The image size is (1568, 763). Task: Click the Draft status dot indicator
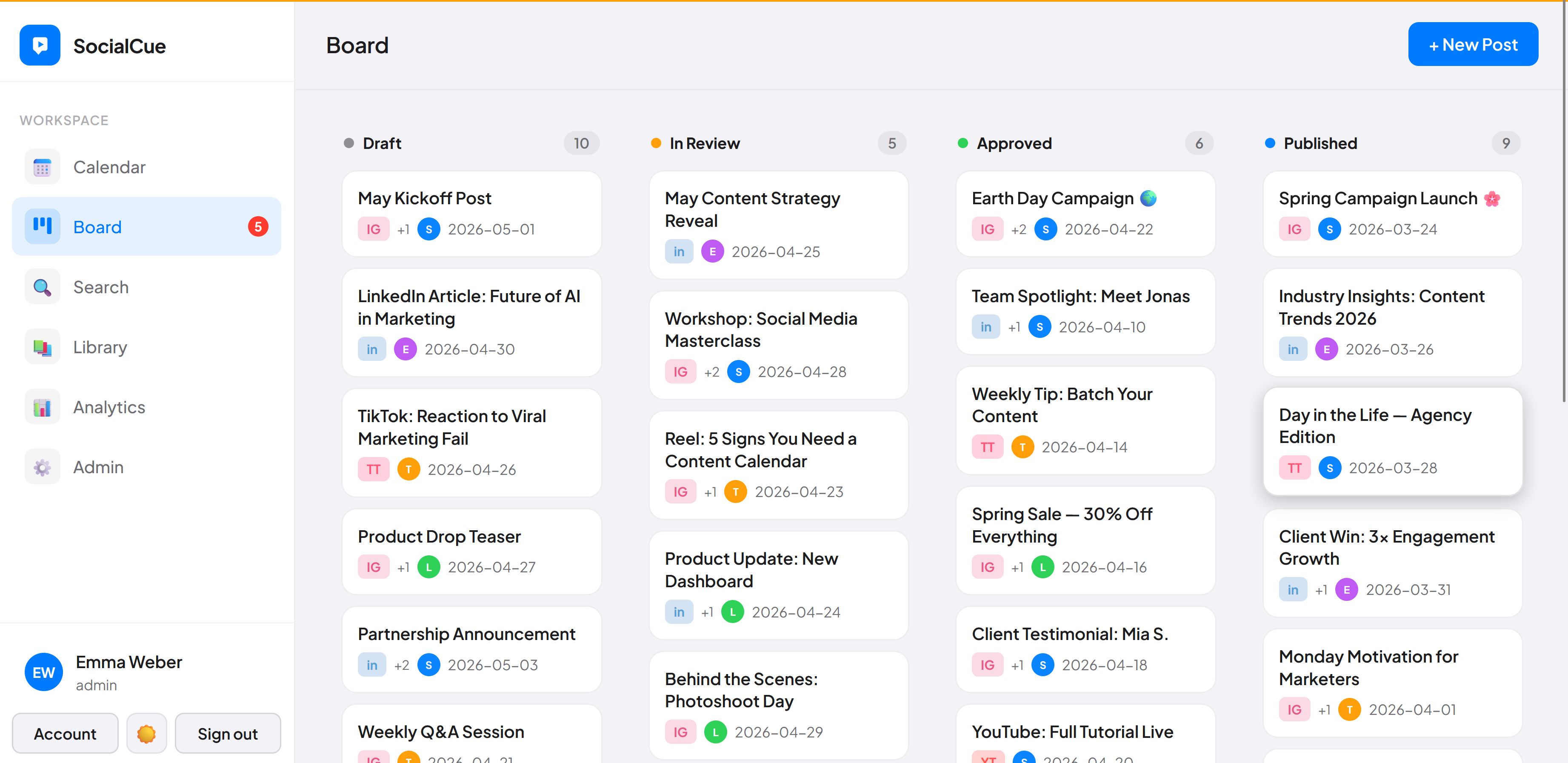tap(349, 143)
